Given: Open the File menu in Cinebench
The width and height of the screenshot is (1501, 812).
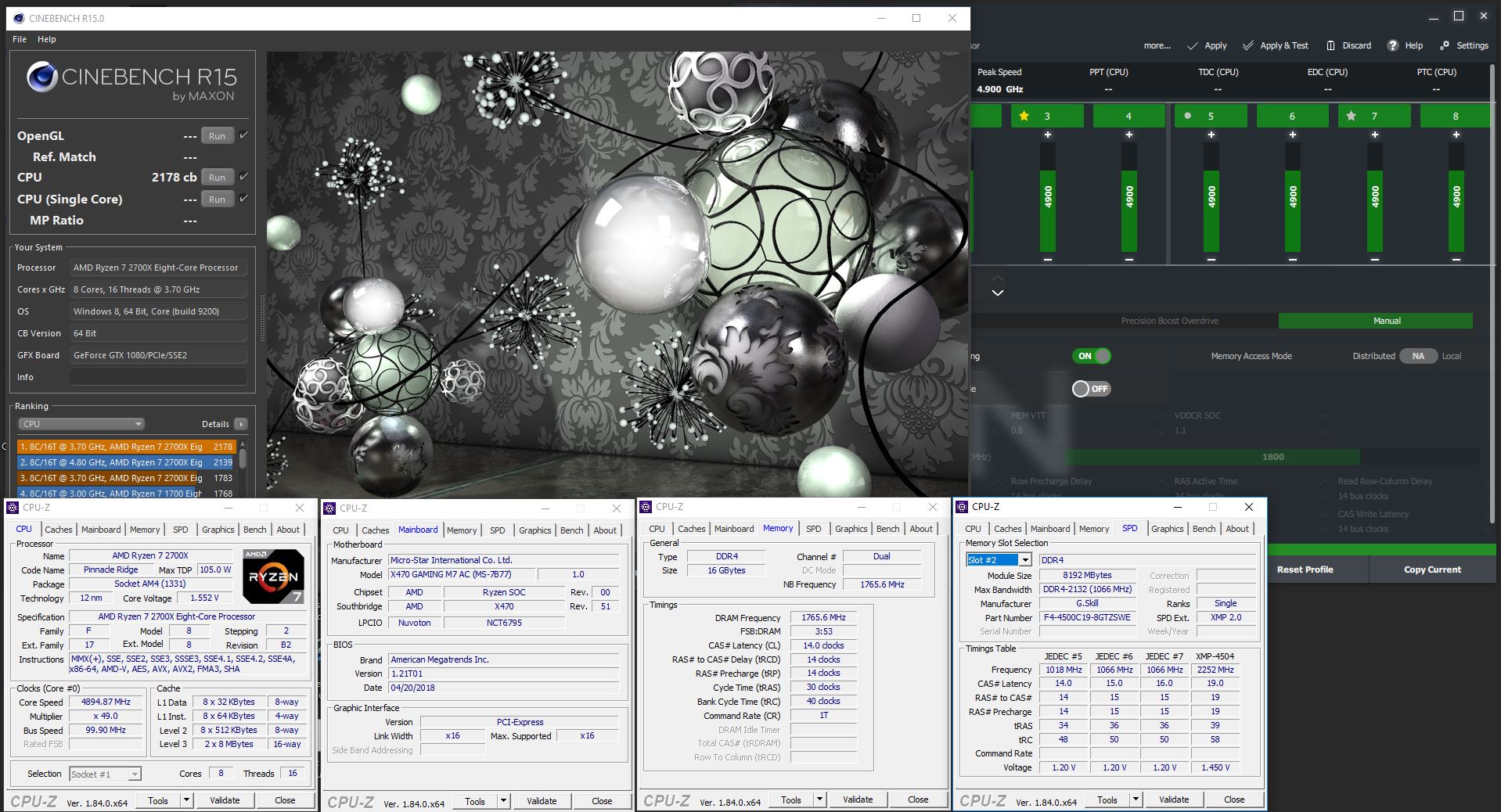Looking at the screenshot, I should (x=20, y=39).
